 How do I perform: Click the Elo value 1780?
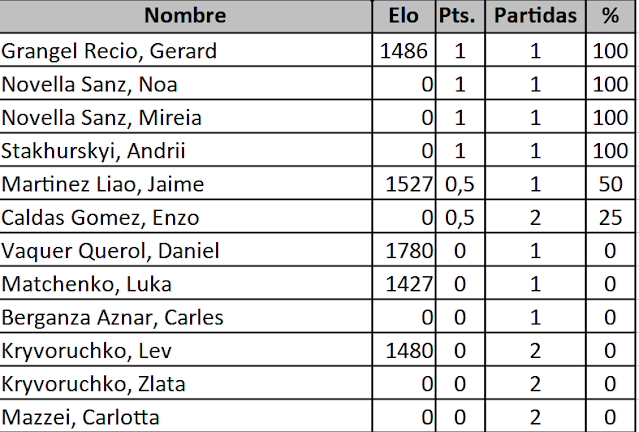tap(409, 250)
